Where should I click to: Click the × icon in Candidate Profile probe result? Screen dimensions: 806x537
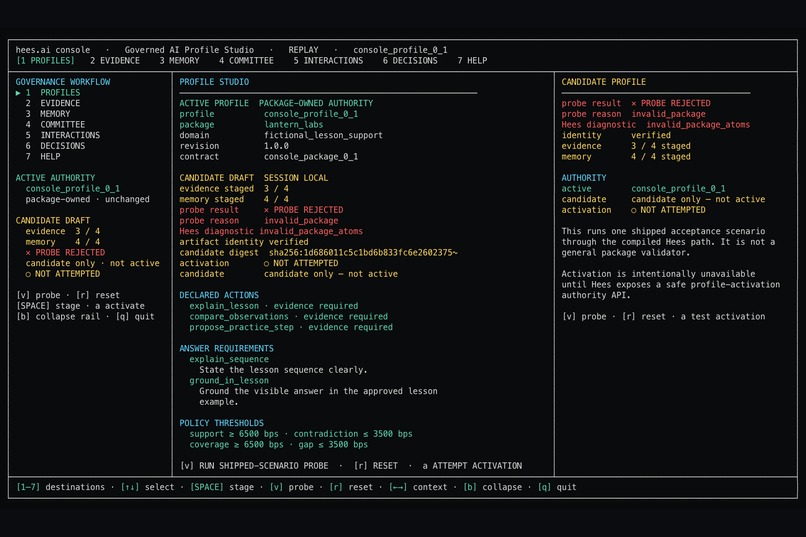634,103
